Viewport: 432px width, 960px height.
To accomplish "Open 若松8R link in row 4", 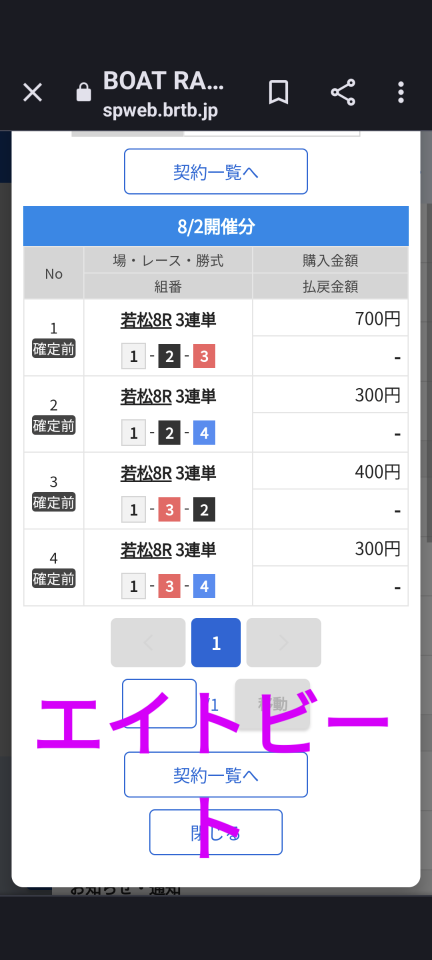I will [146, 549].
